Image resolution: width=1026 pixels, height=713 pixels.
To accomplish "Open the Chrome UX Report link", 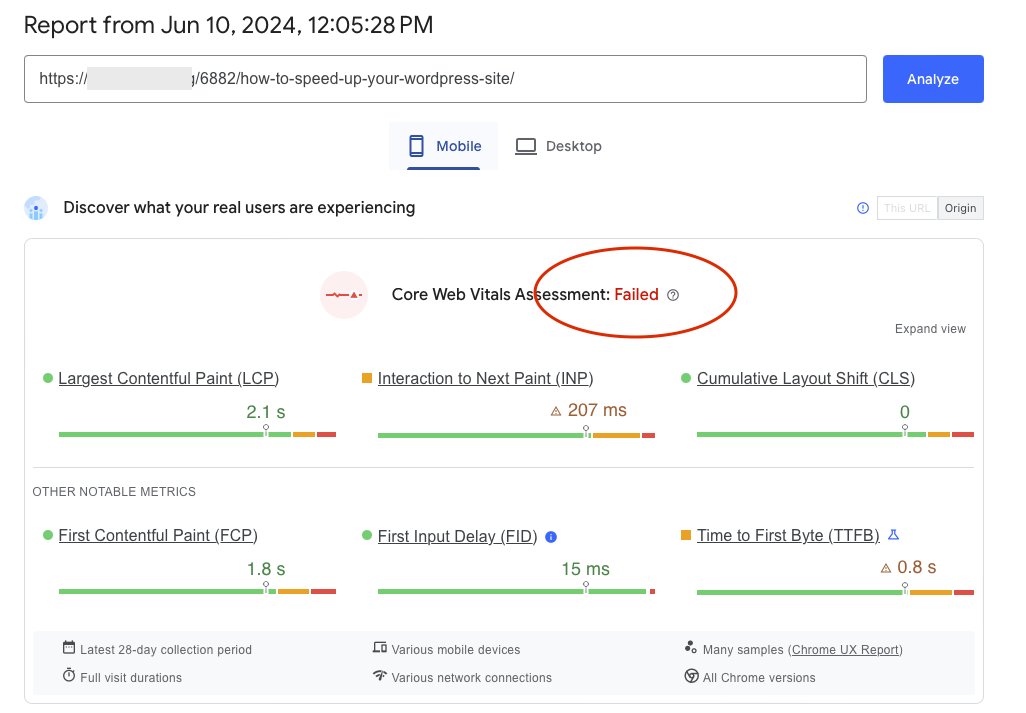I will click(x=845, y=650).
